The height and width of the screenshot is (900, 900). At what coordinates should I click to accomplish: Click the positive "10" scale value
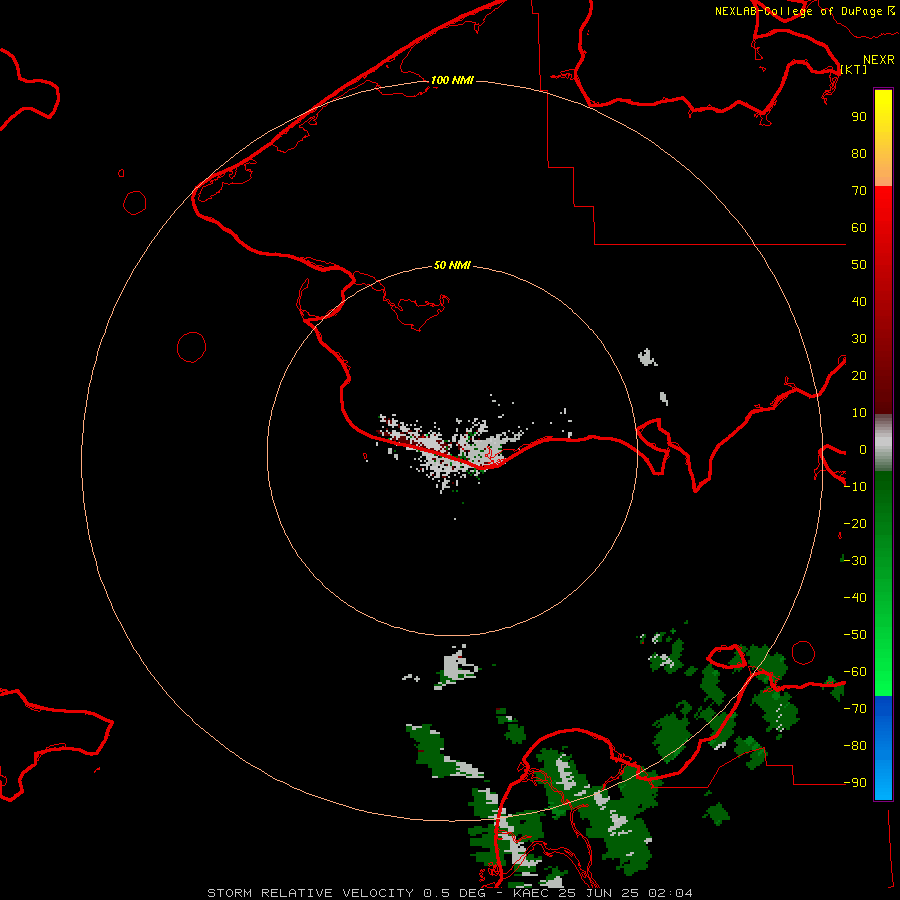[x=859, y=413]
